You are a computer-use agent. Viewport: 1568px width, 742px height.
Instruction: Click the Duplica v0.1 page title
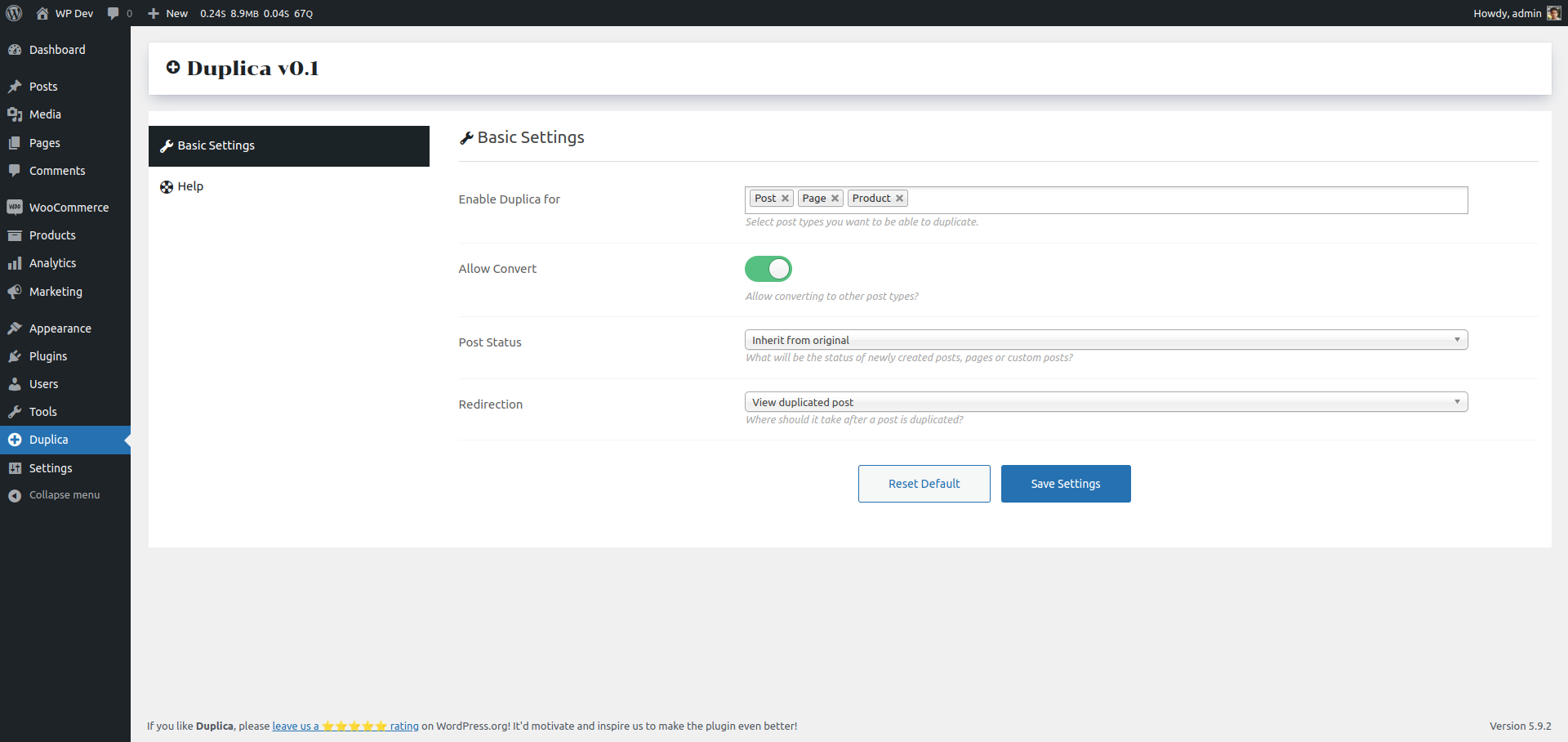point(252,69)
